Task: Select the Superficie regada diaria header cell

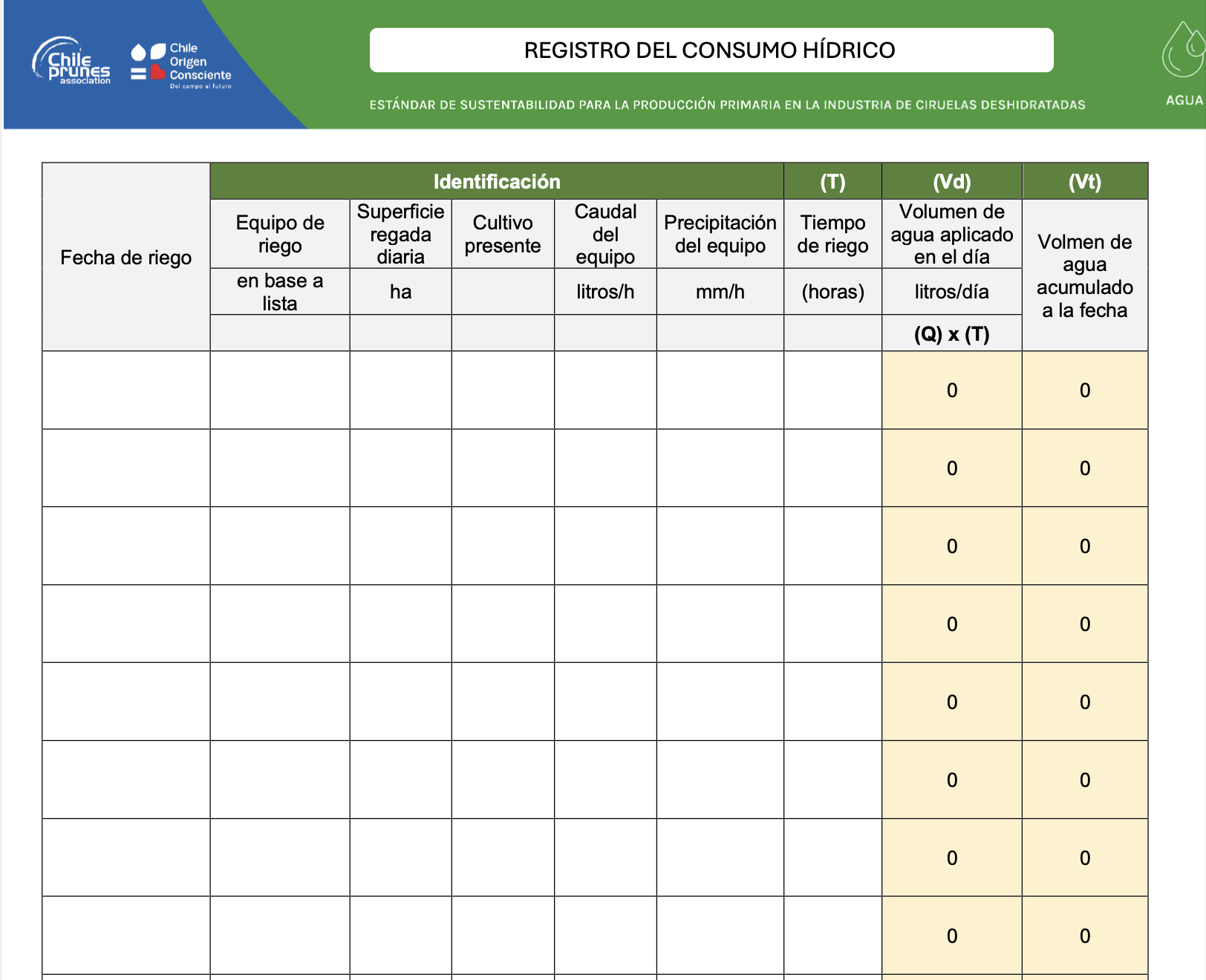Action: pos(401,234)
